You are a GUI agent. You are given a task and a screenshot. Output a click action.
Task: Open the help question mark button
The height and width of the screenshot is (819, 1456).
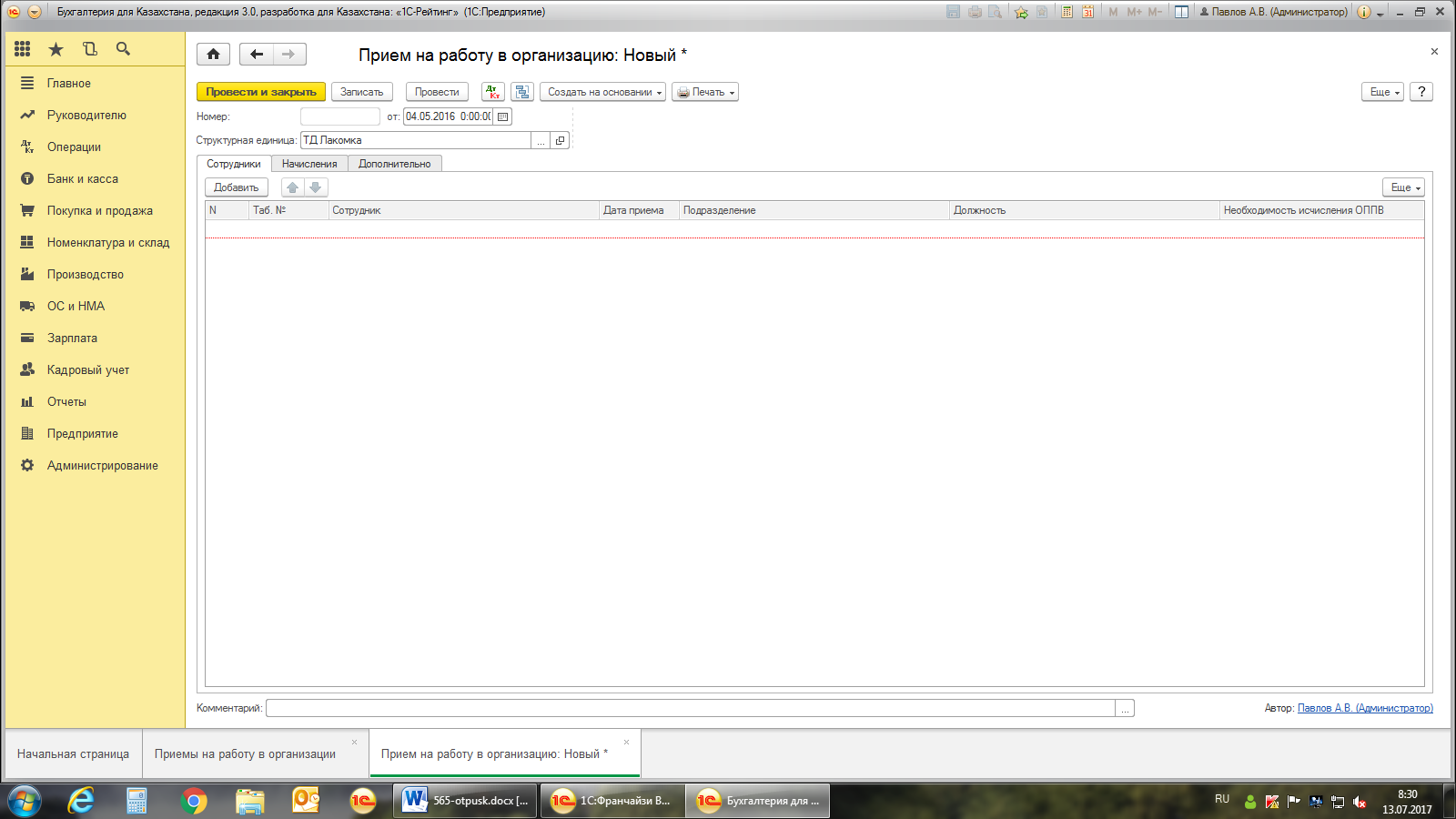tap(1421, 92)
